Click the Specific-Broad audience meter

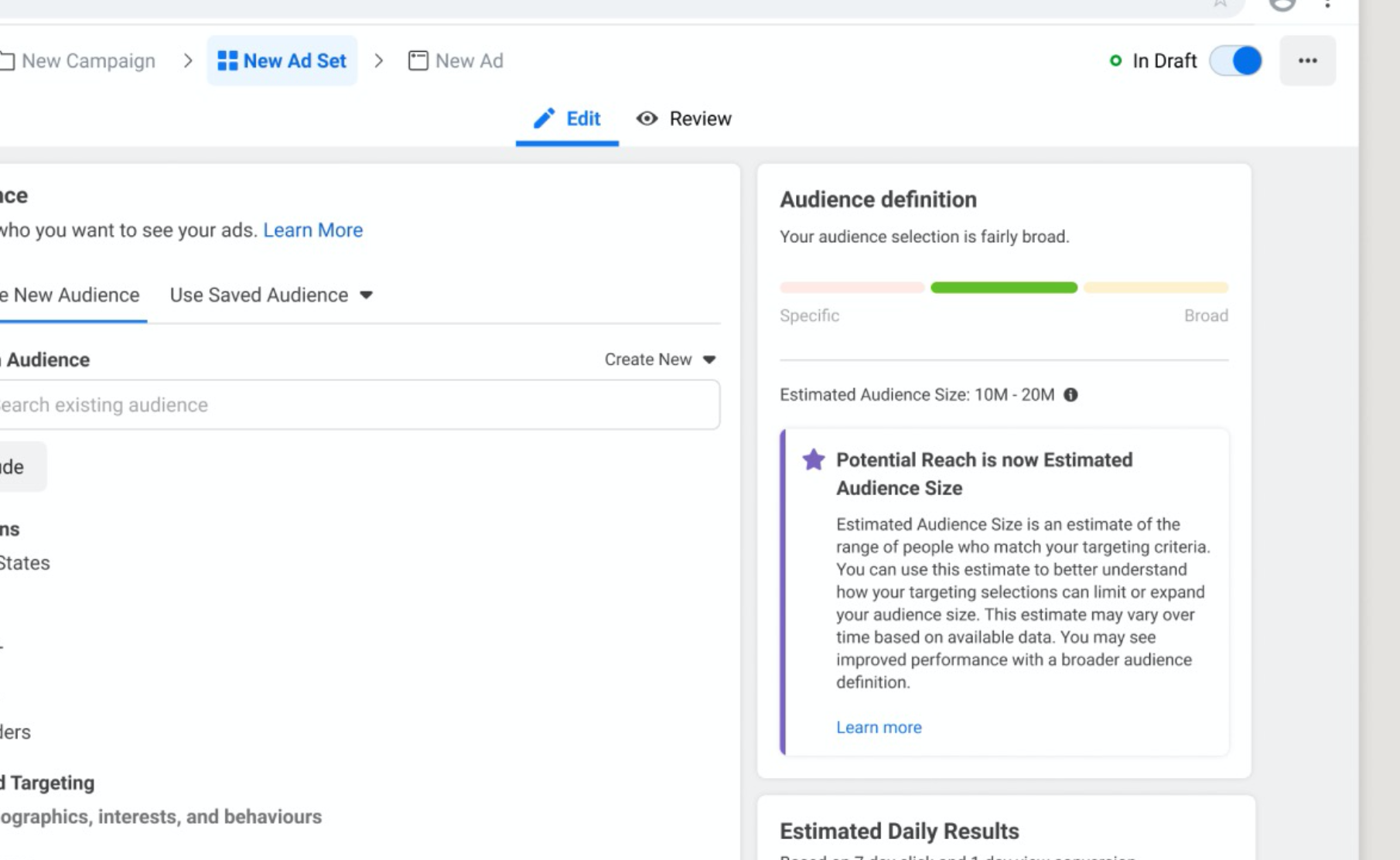(x=1003, y=287)
